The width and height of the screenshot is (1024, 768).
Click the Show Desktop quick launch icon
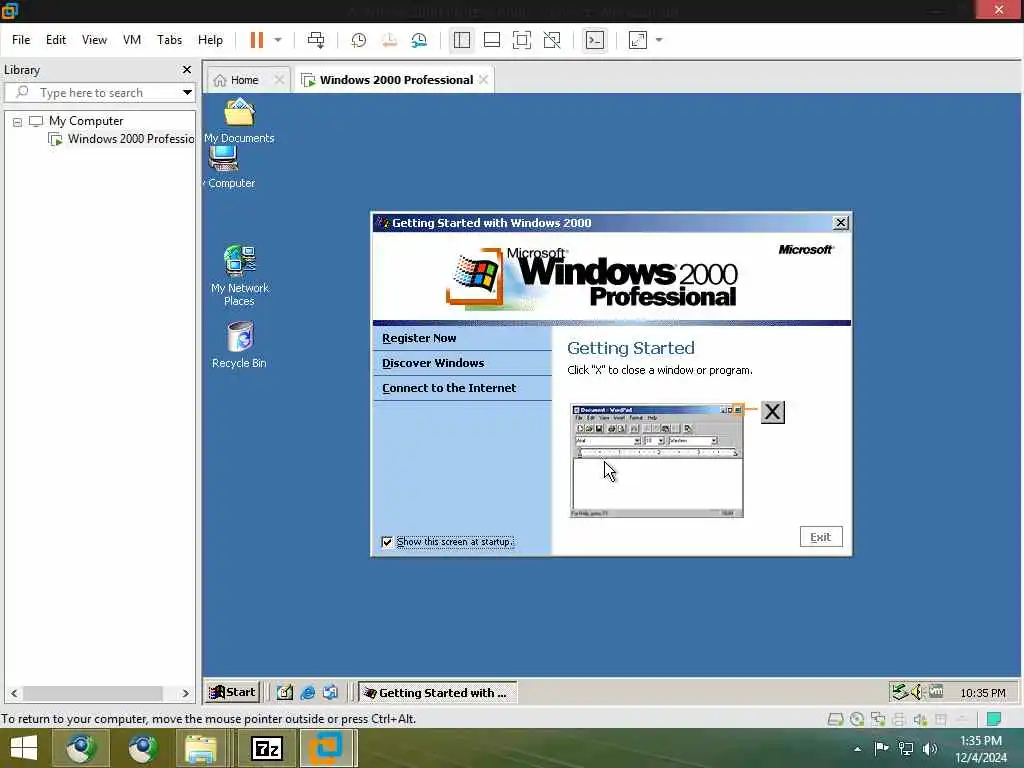pyautogui.click(x=285, y=692)
